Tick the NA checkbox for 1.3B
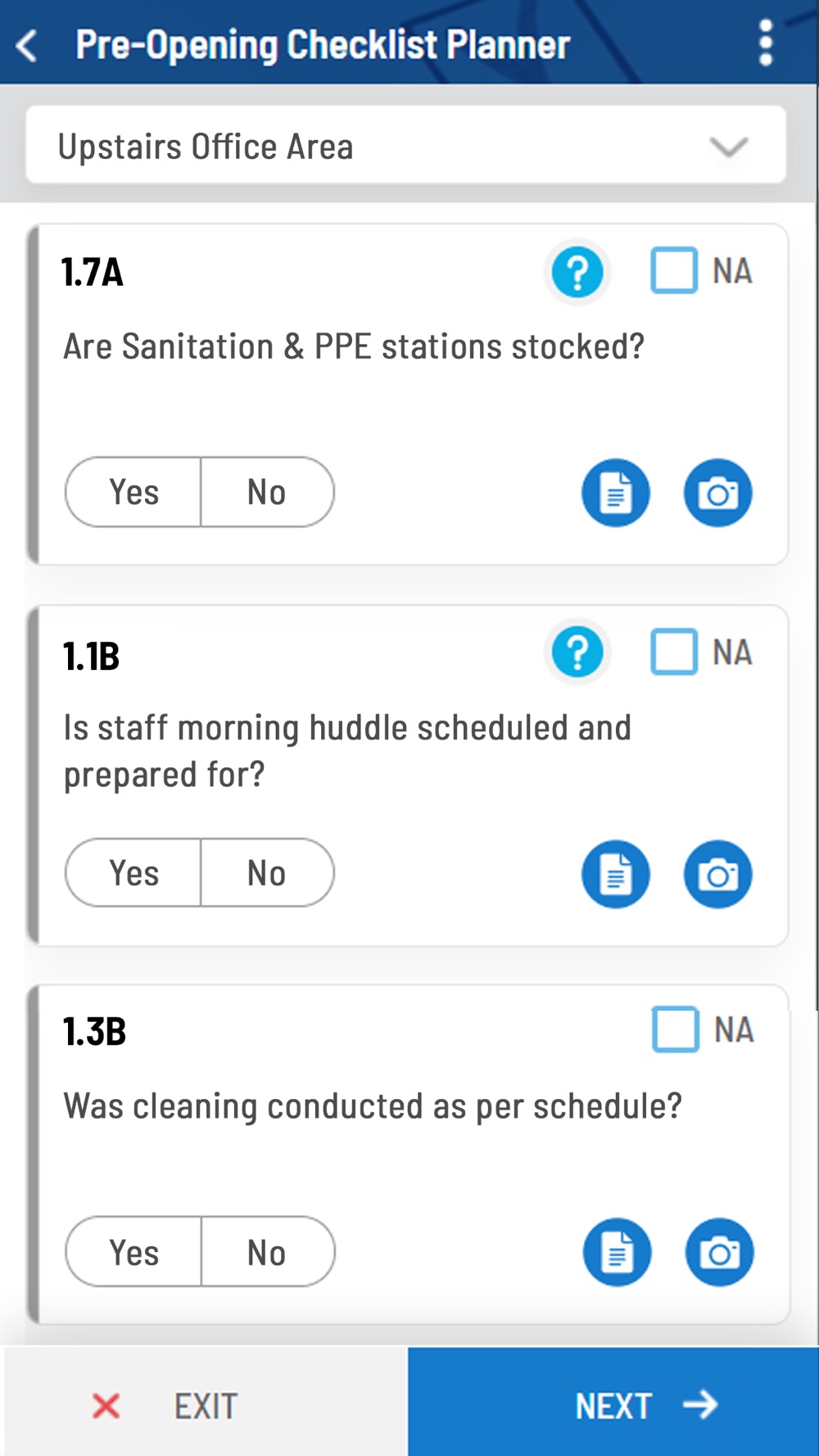 676,1029
